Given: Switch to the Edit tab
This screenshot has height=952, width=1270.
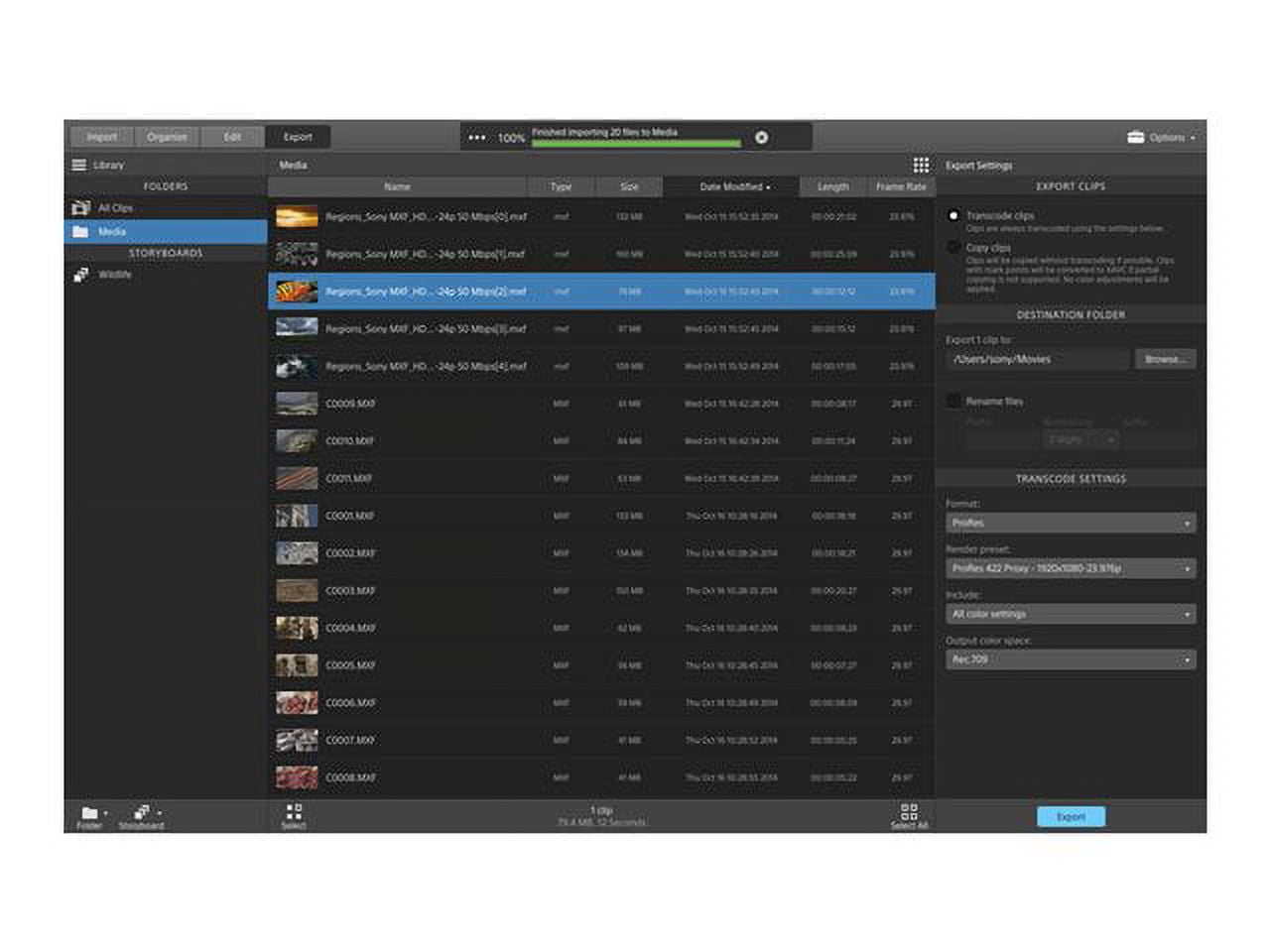Looking at the screenshot, I should click(x=232, y=137).
